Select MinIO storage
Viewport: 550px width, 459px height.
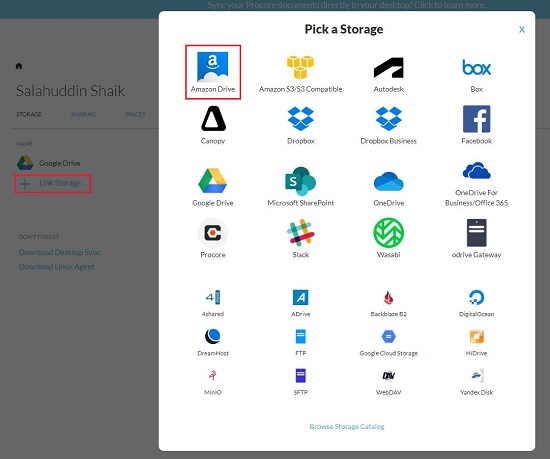pos(213,376)
